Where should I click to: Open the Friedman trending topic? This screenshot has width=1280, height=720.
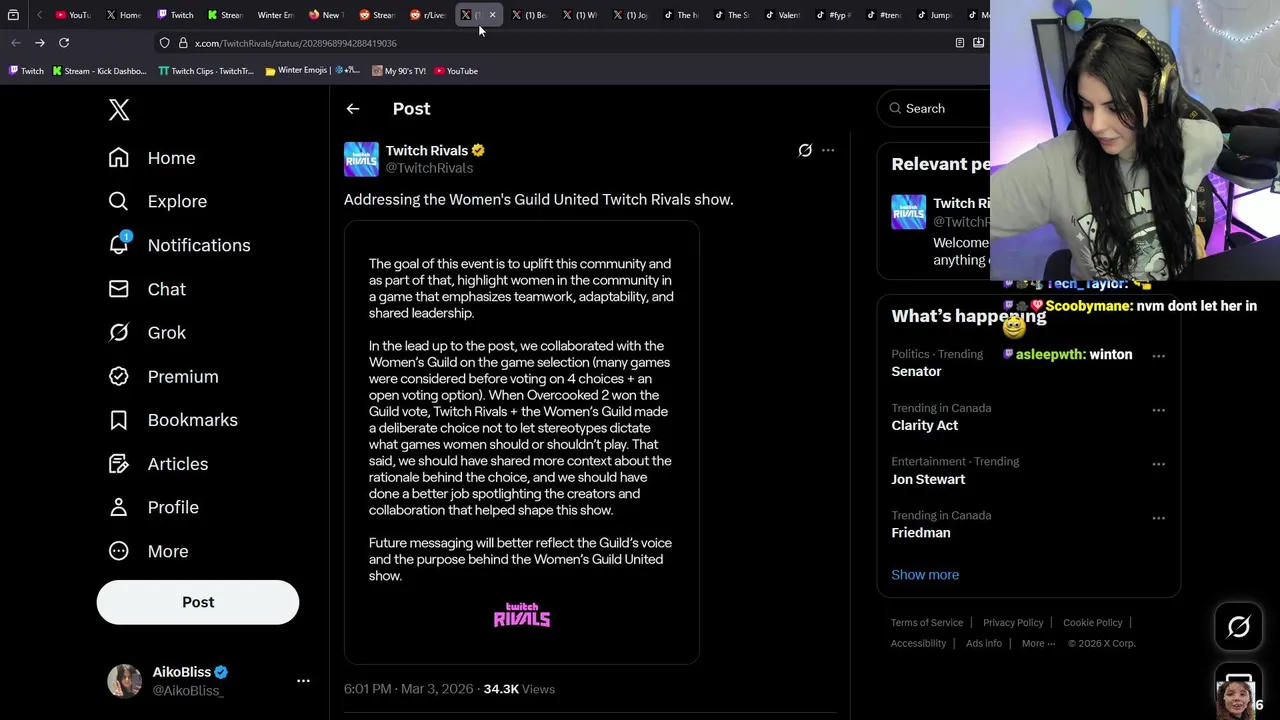click(x=921, y=533)
